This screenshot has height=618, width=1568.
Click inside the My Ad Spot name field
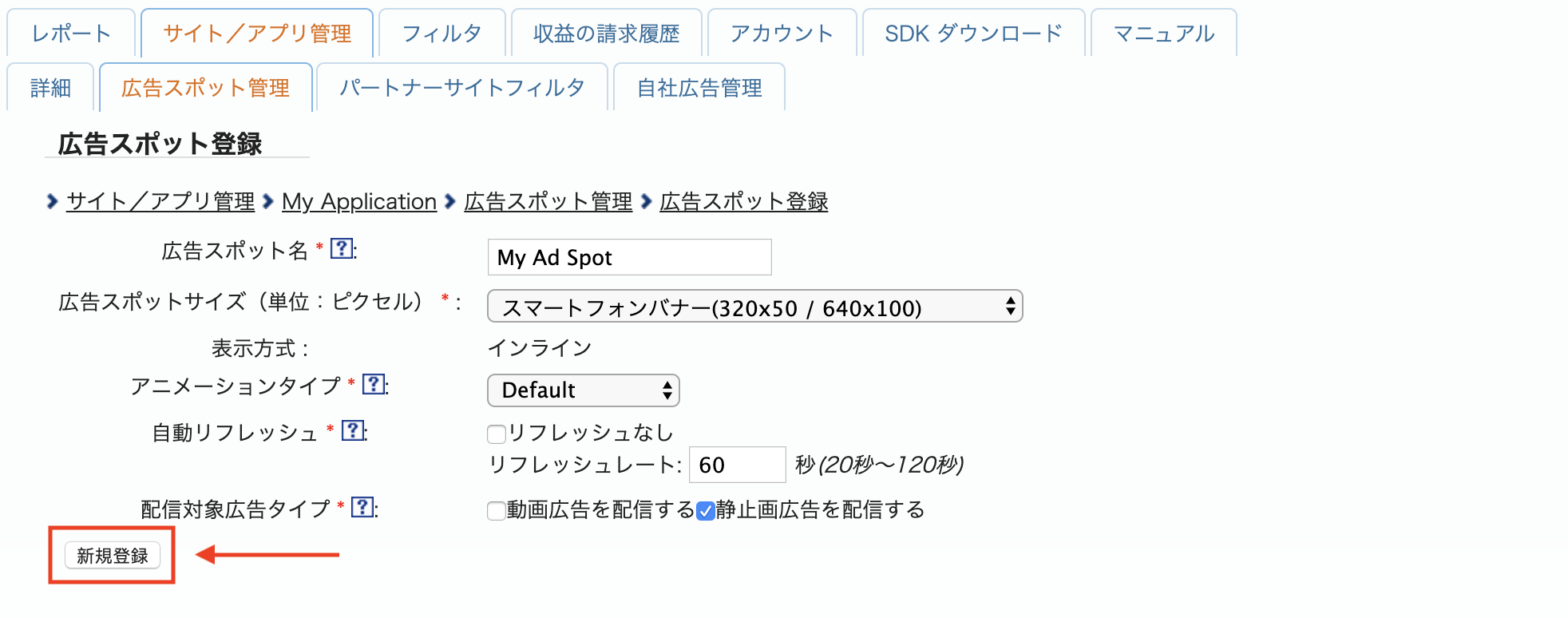point(628,257)
